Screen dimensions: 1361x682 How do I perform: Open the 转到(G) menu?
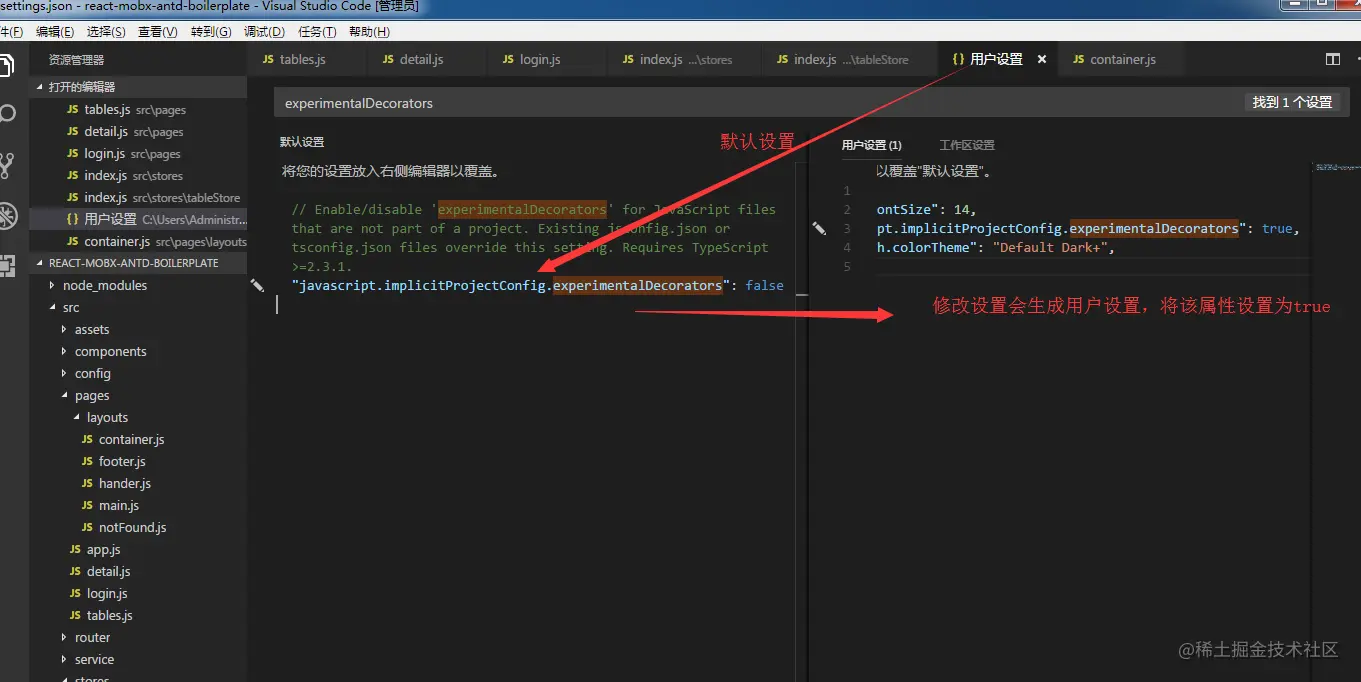[x=210, y=32]
